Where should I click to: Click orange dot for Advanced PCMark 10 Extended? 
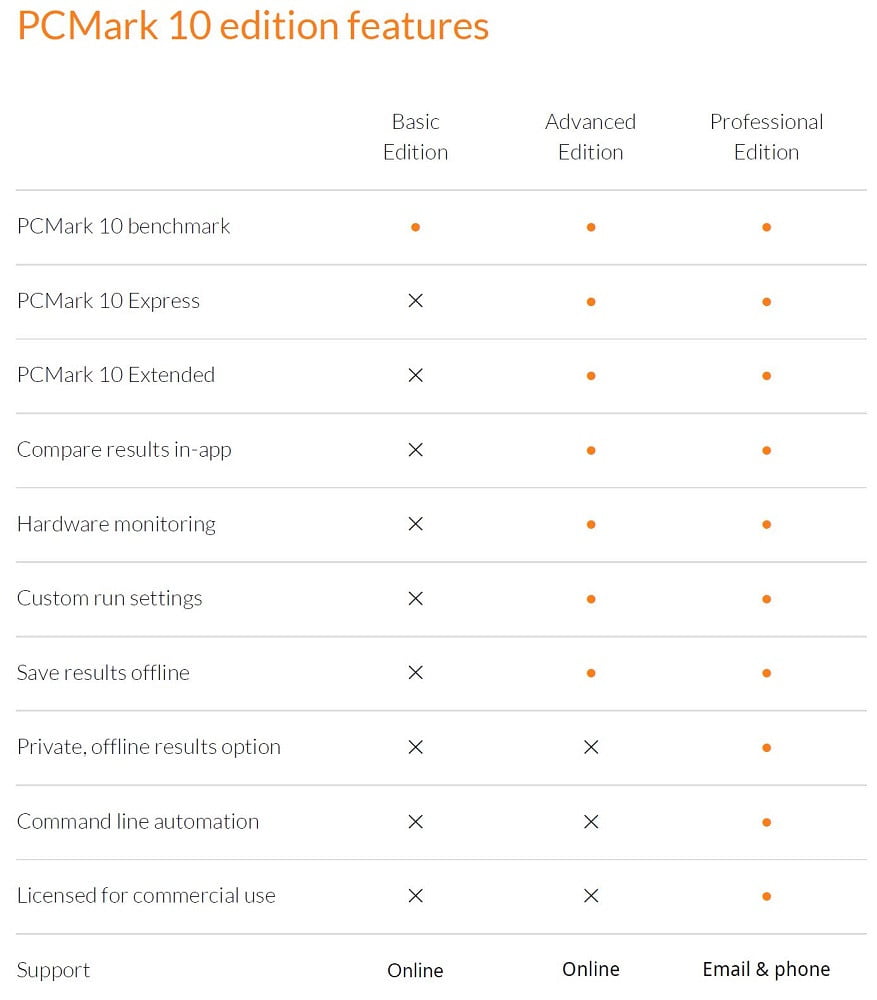[591, 376]
